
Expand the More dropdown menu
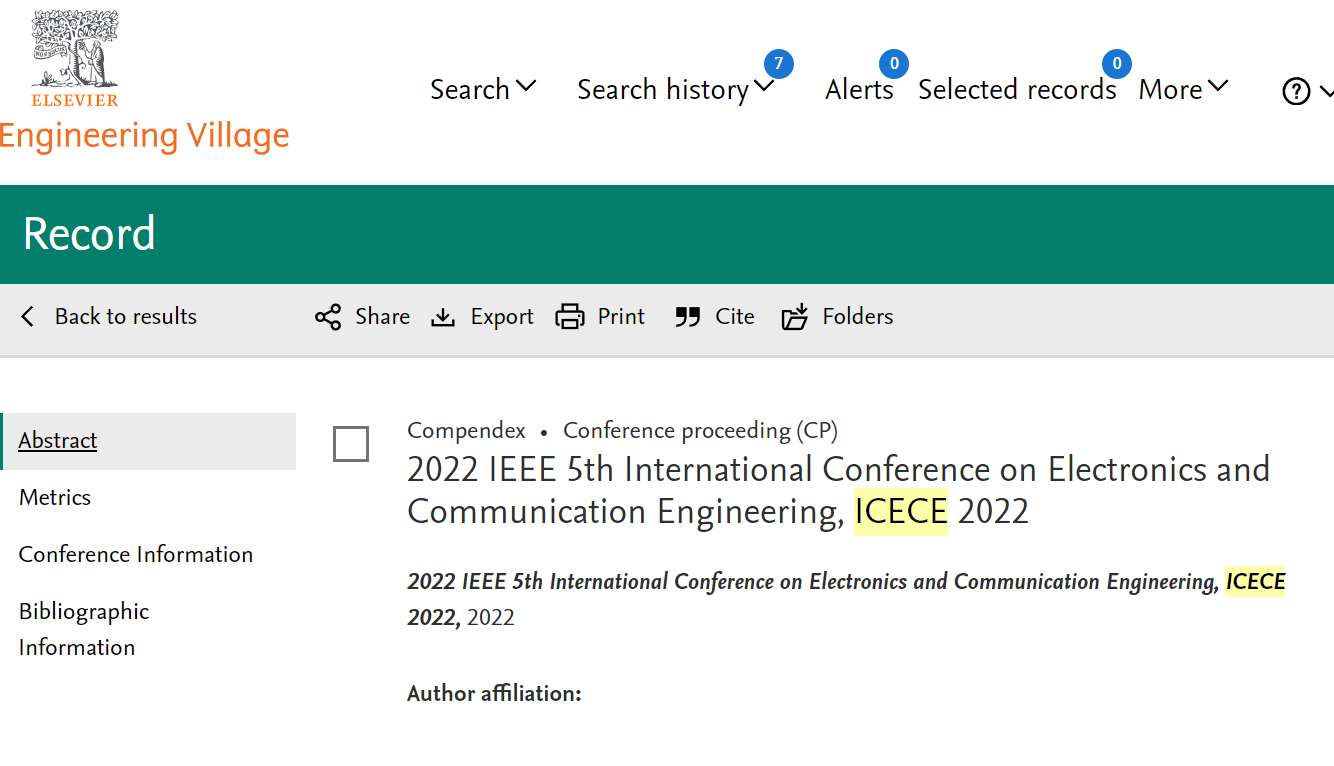1183,89
